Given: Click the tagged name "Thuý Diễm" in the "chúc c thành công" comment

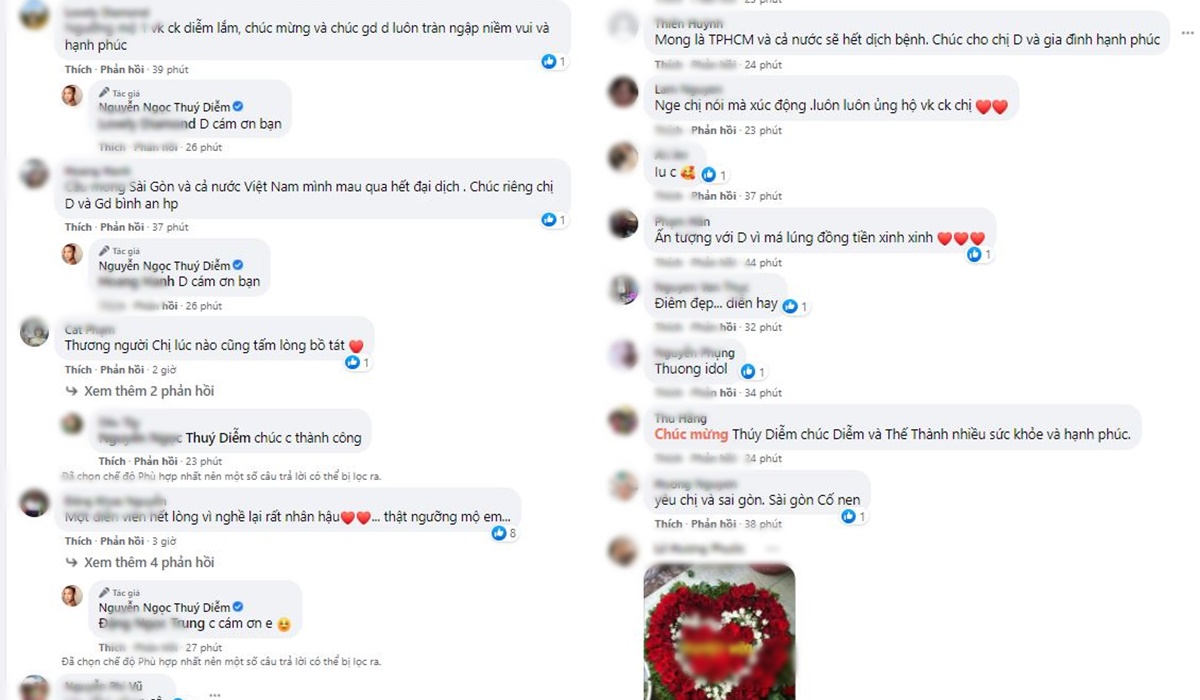Looking at the screenshot, I should tap(217, 437).
